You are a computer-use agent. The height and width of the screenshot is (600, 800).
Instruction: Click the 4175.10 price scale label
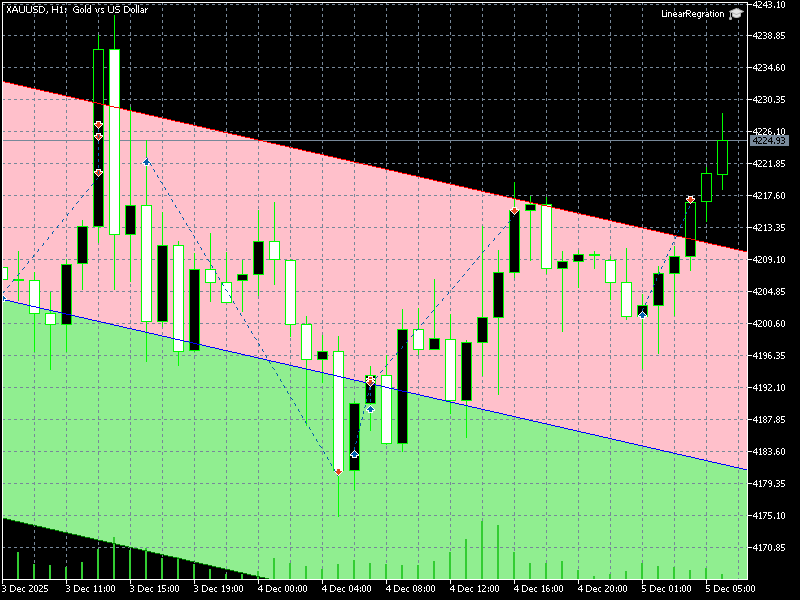pos(769,516)
